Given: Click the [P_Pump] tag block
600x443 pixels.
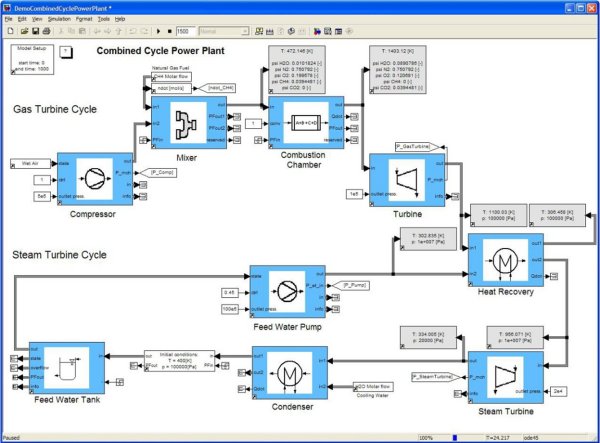Looking at the screenshot, I should point(351,285).
